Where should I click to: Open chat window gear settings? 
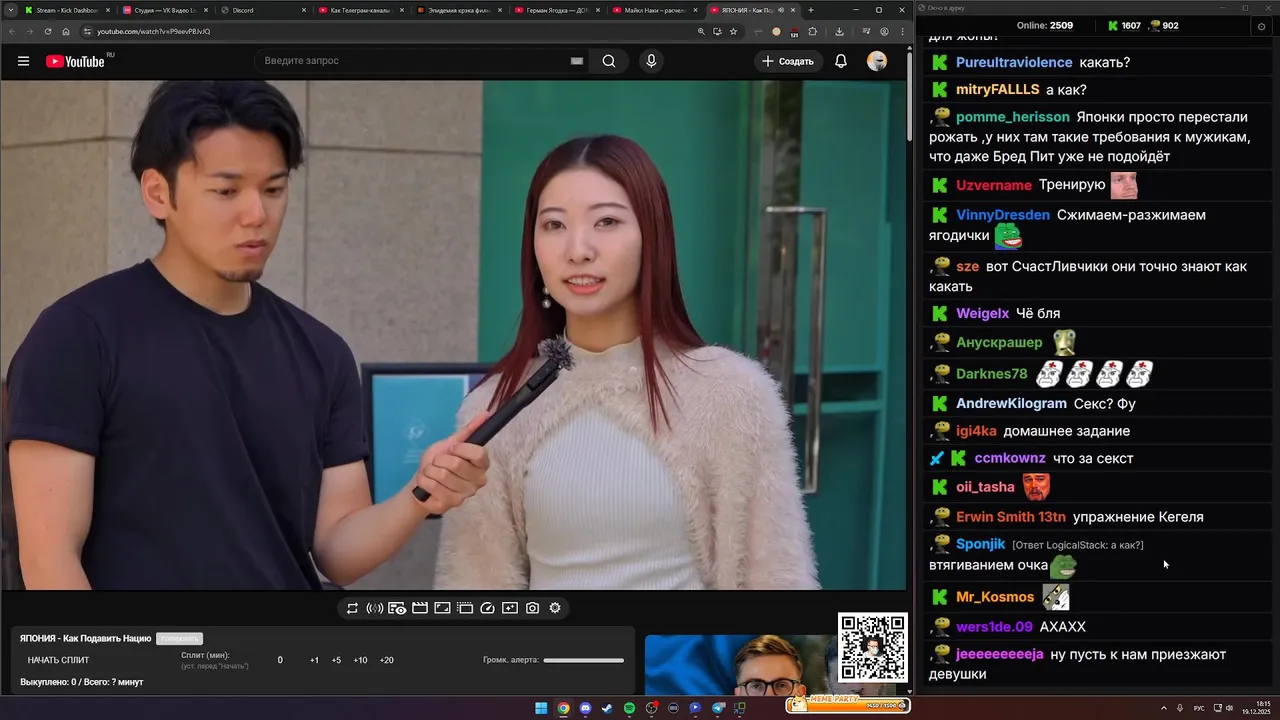point(1261,26)
